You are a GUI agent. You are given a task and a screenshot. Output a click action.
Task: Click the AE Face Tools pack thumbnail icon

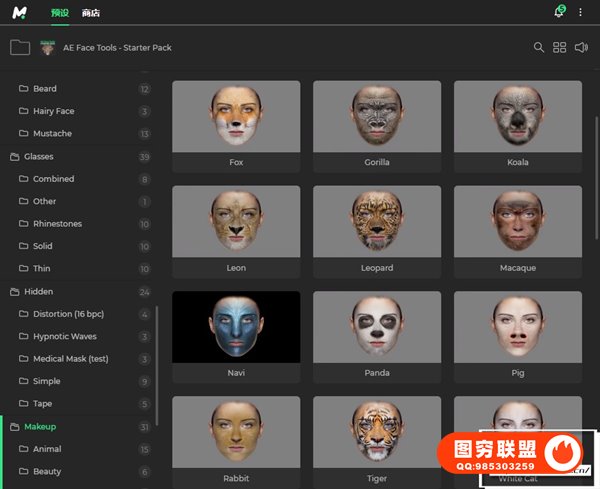pyautogui.click(x=48, y=47)
